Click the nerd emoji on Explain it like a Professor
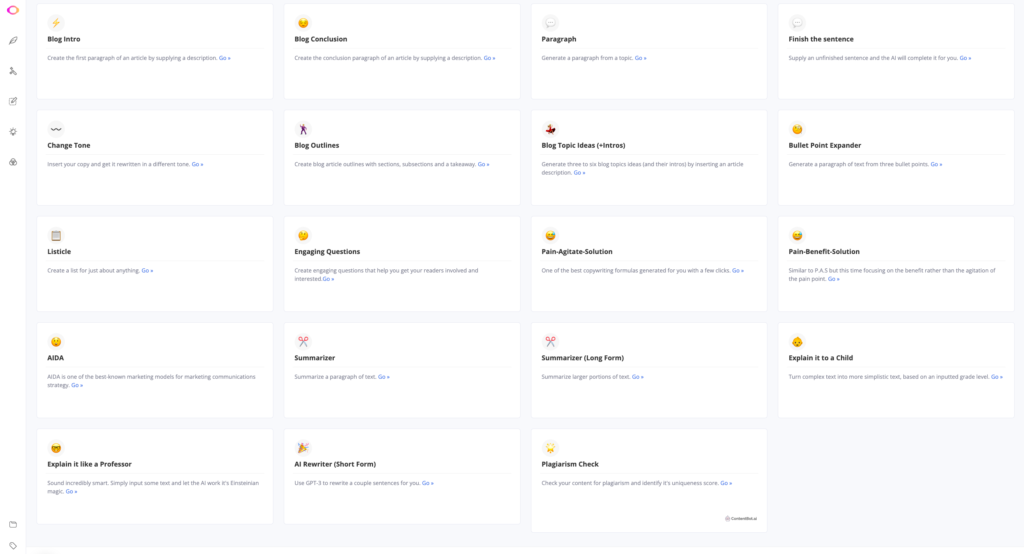This screenshot has height=554, width=1024. coord(56,448)
